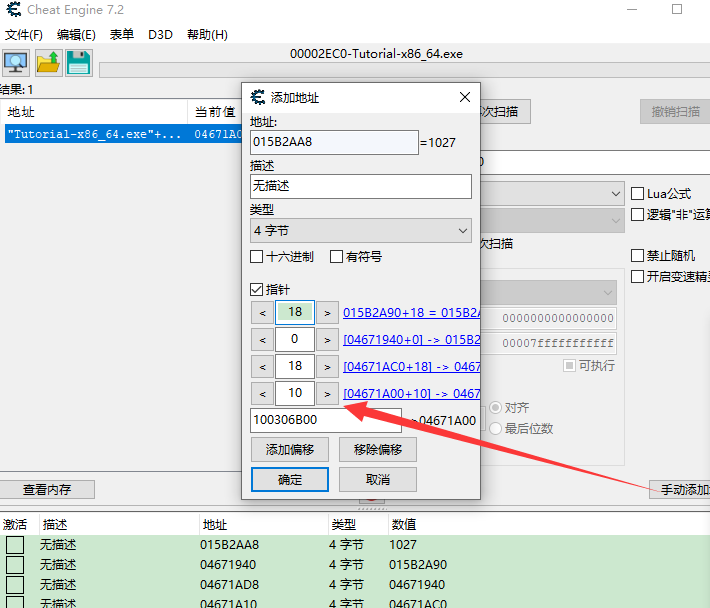Select the 最后位数 radio button
This screenshot has width=710, height=608.
coord(495,428)
